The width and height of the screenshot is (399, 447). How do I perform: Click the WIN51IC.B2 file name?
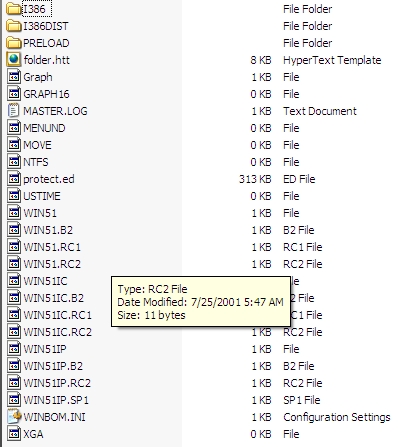pyautogui.click(x=53, y=298)
